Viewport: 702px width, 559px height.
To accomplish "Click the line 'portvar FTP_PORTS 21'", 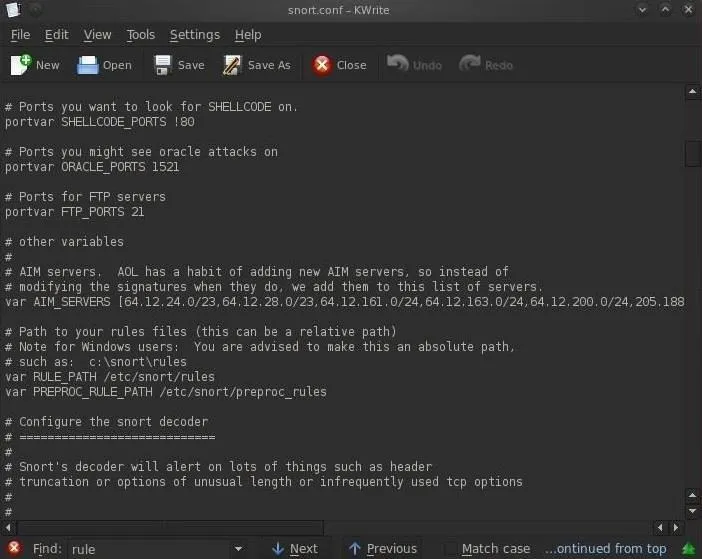I will point(74,212).
